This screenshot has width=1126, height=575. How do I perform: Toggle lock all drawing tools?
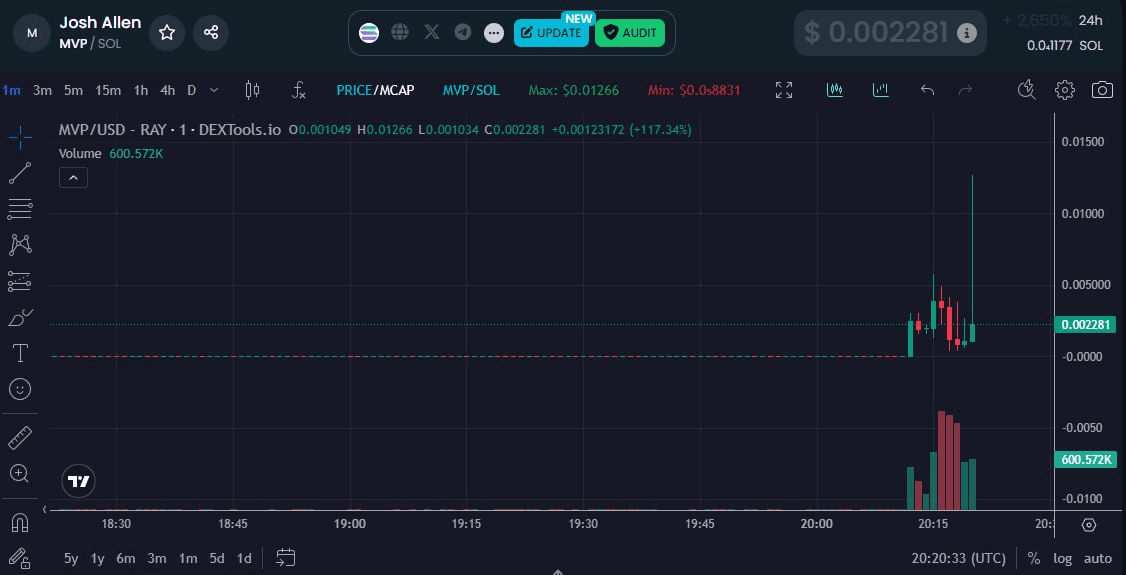click(20, 558)
